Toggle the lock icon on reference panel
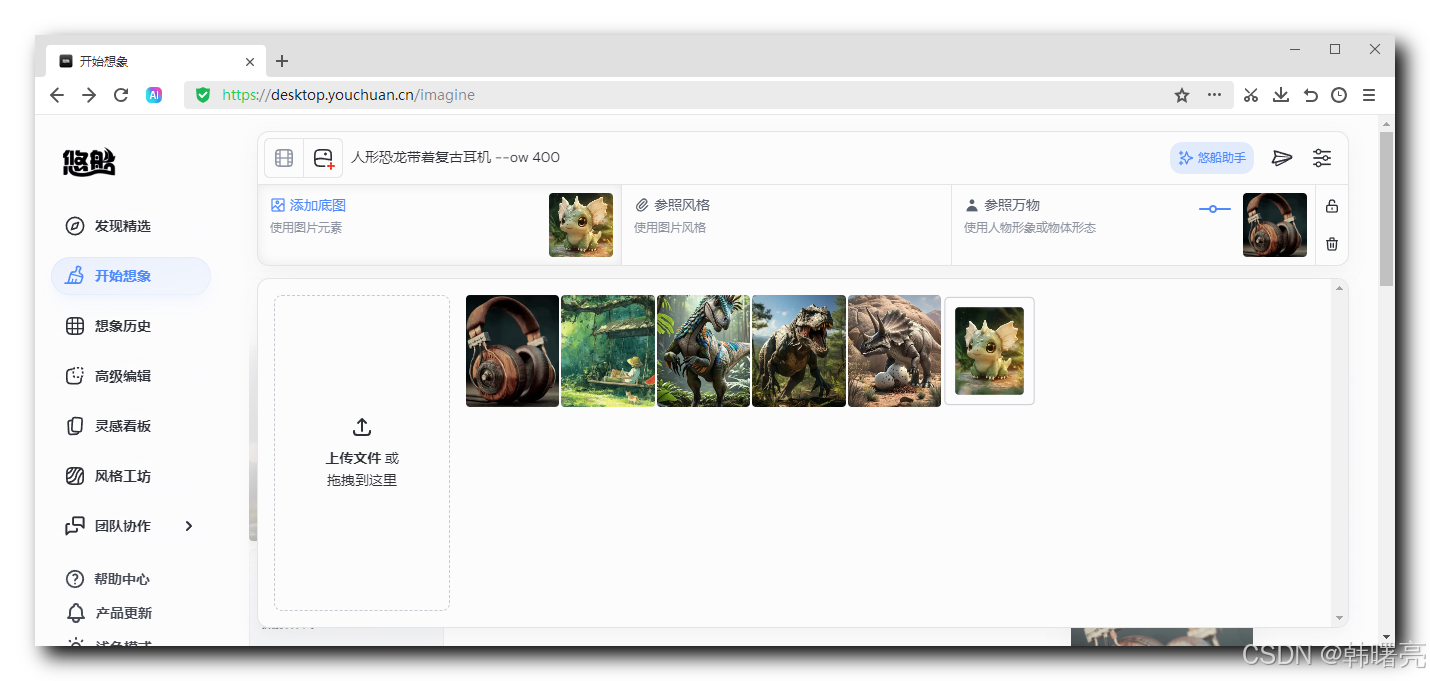This screenshot has width=1430, height=681. click(x=1331, y=205)
